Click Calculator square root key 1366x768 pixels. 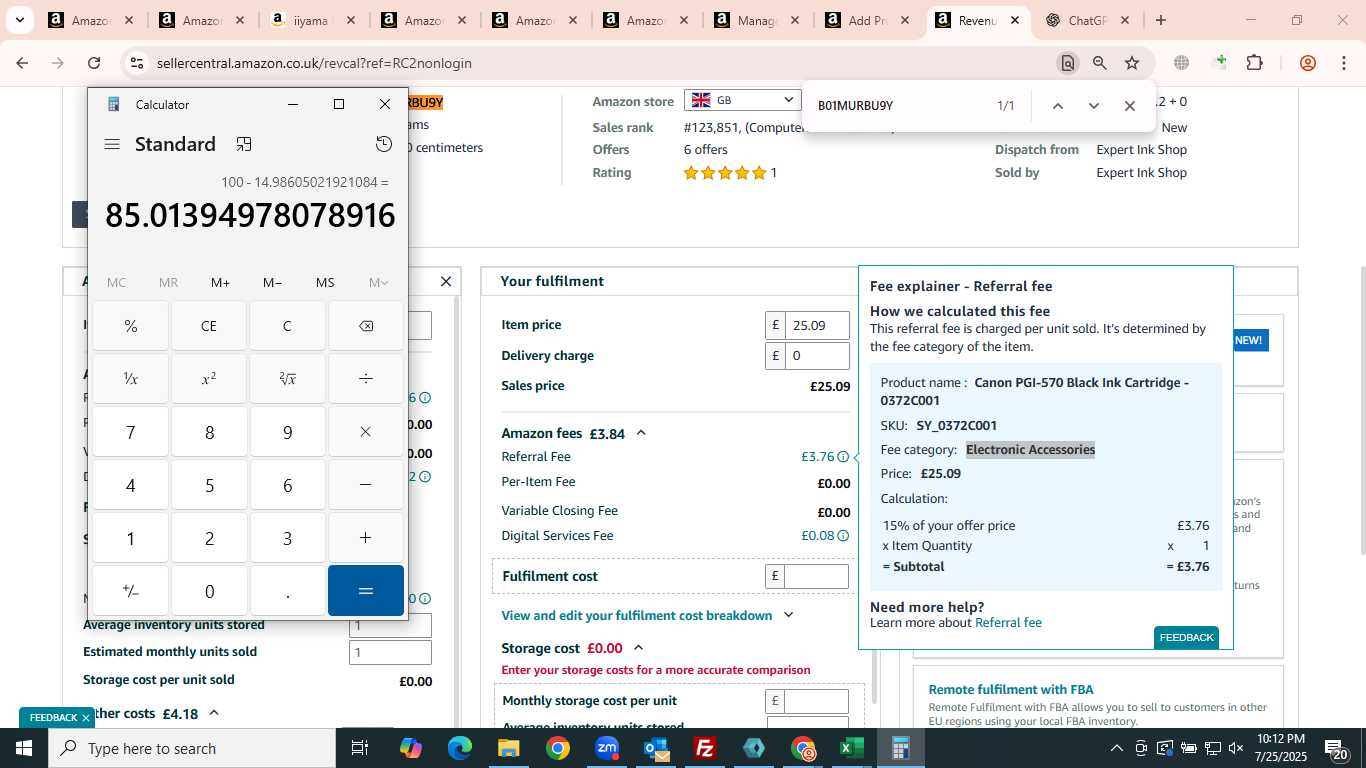pyautogui.click(x=287, y=379)
